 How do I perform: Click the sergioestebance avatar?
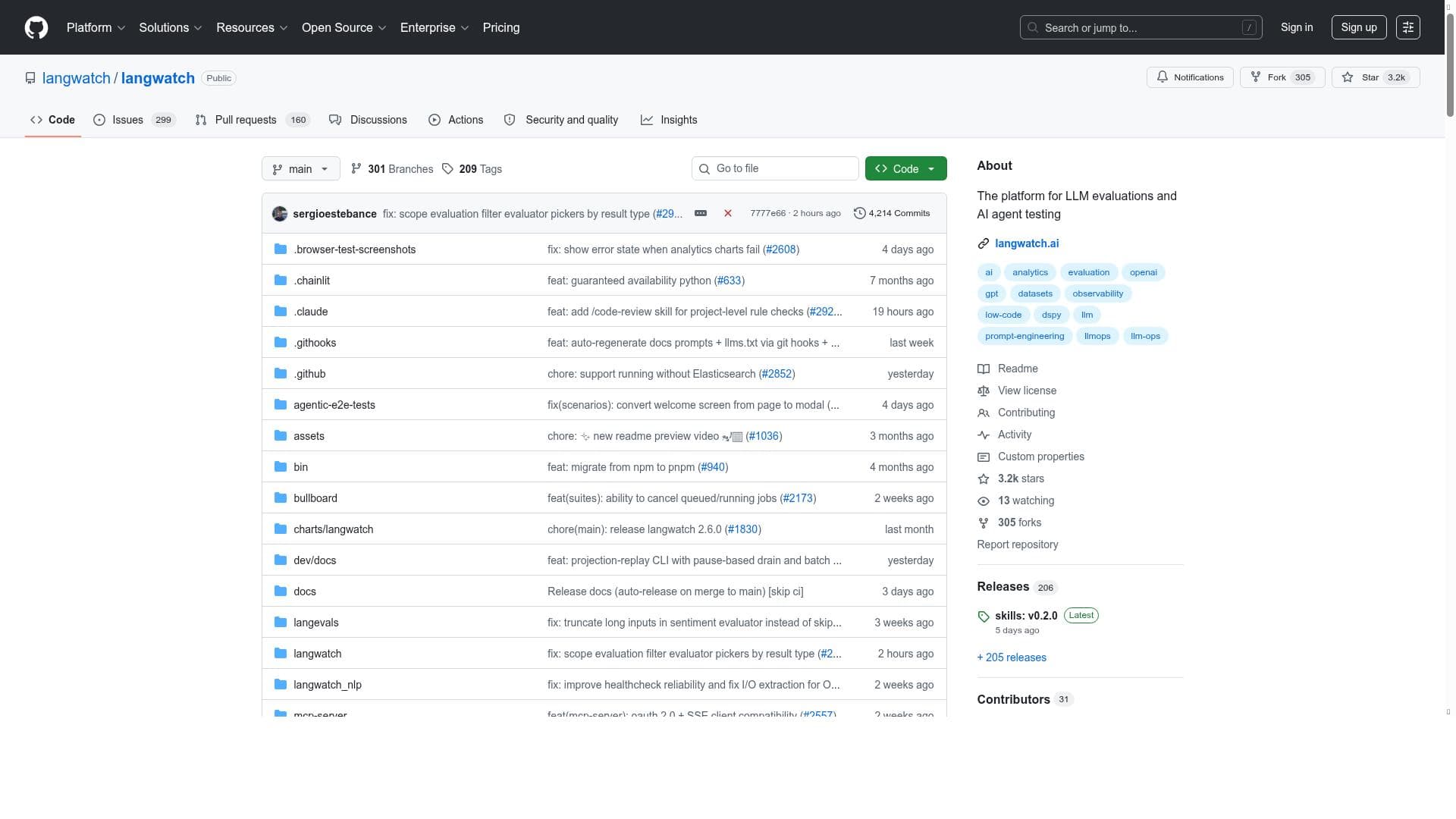point(280,214)
